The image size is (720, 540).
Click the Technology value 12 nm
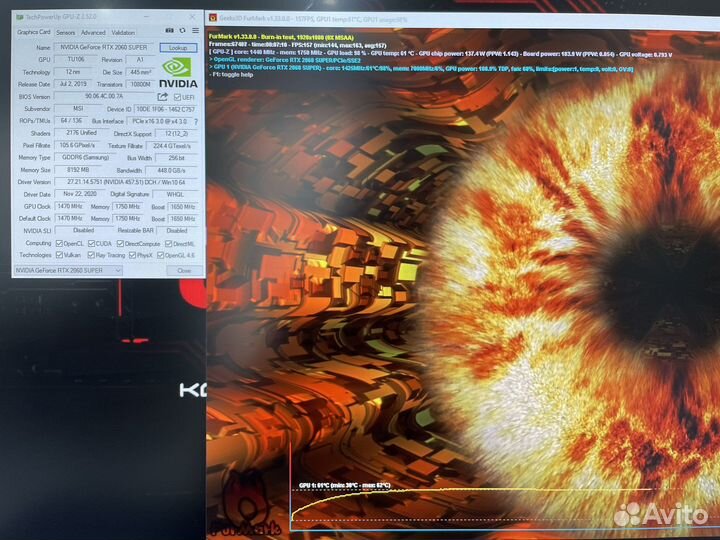[x=73, y=72]
